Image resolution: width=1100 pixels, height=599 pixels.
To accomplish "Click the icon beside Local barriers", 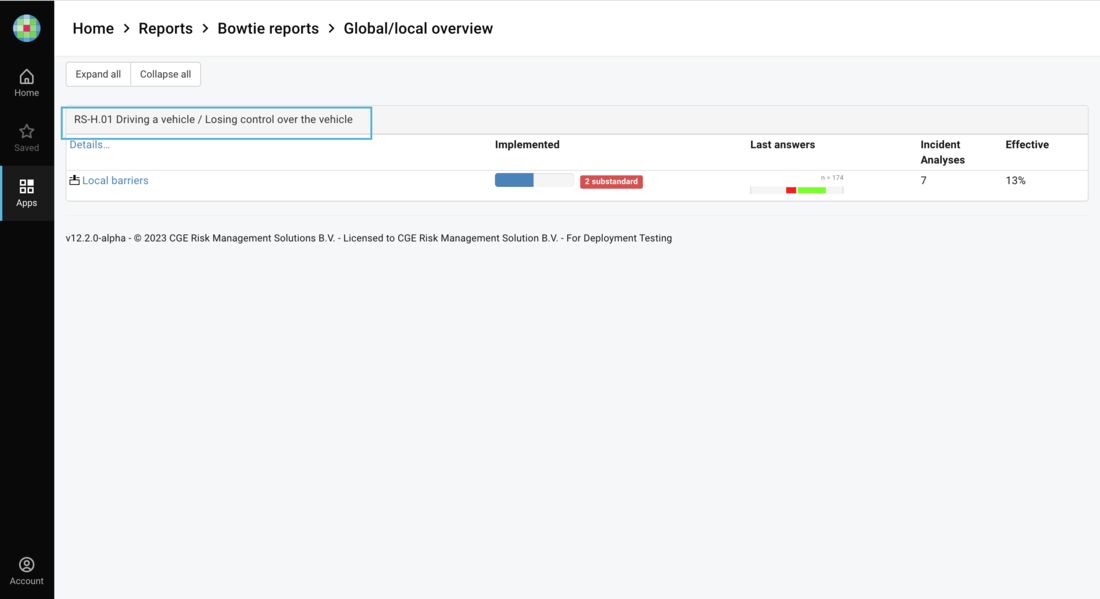I will point(74,180).
